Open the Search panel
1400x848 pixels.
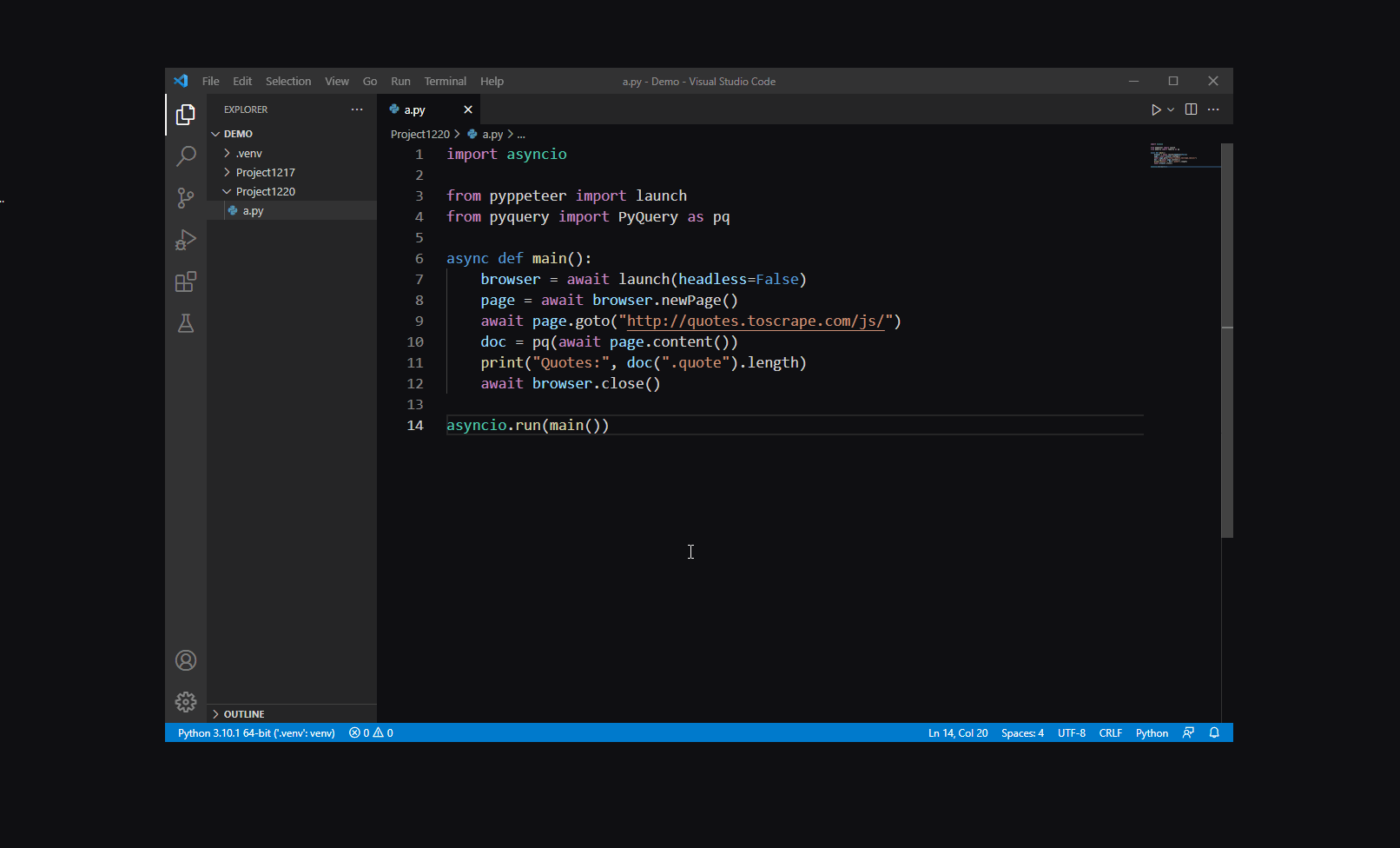pos(185,156)
